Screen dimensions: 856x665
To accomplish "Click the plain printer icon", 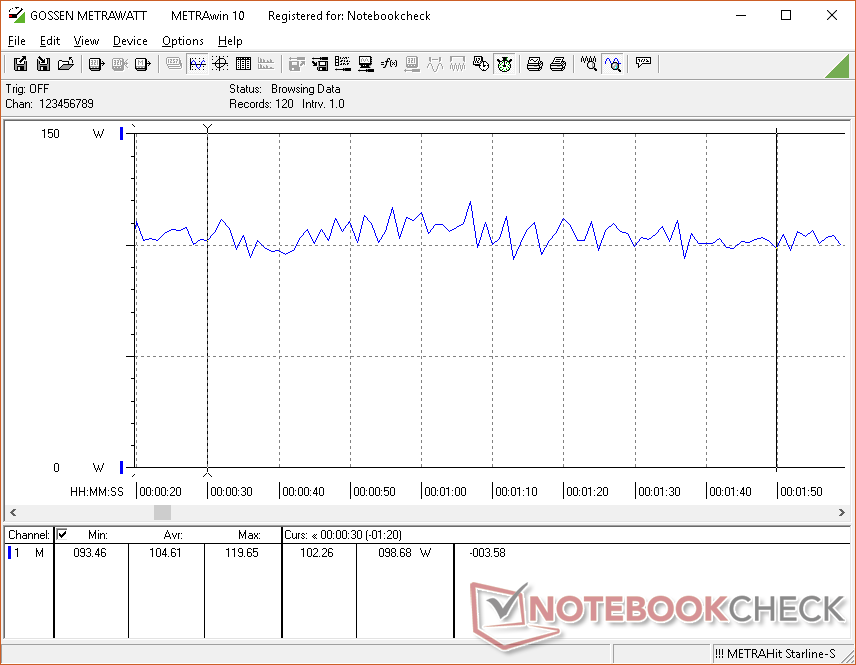I will coord(557,64).
